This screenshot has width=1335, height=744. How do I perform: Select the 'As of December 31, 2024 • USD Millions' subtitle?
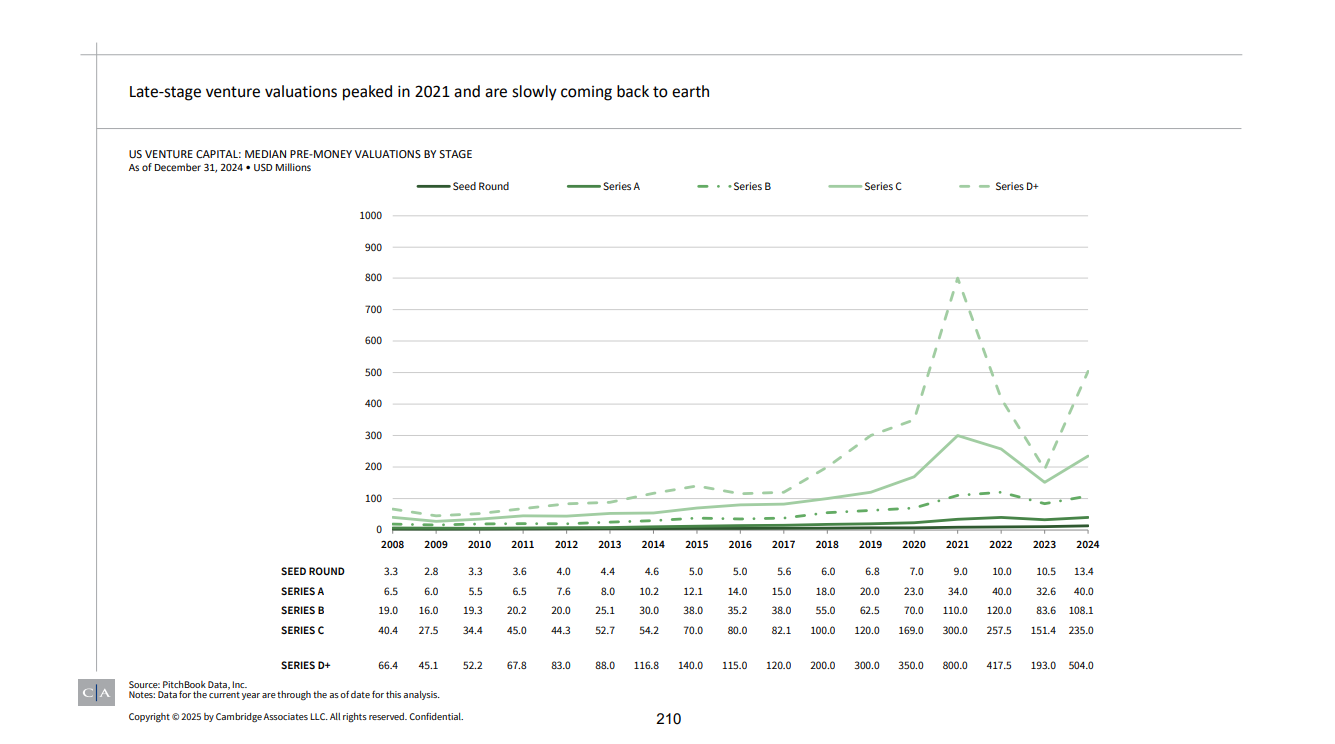(219, 168)
